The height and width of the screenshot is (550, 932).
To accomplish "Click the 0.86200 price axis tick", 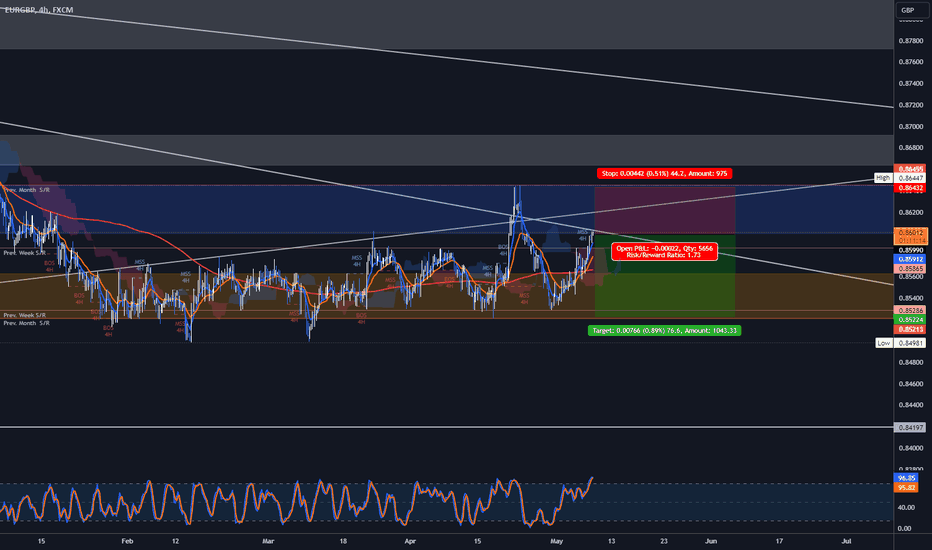I will 911,212.
